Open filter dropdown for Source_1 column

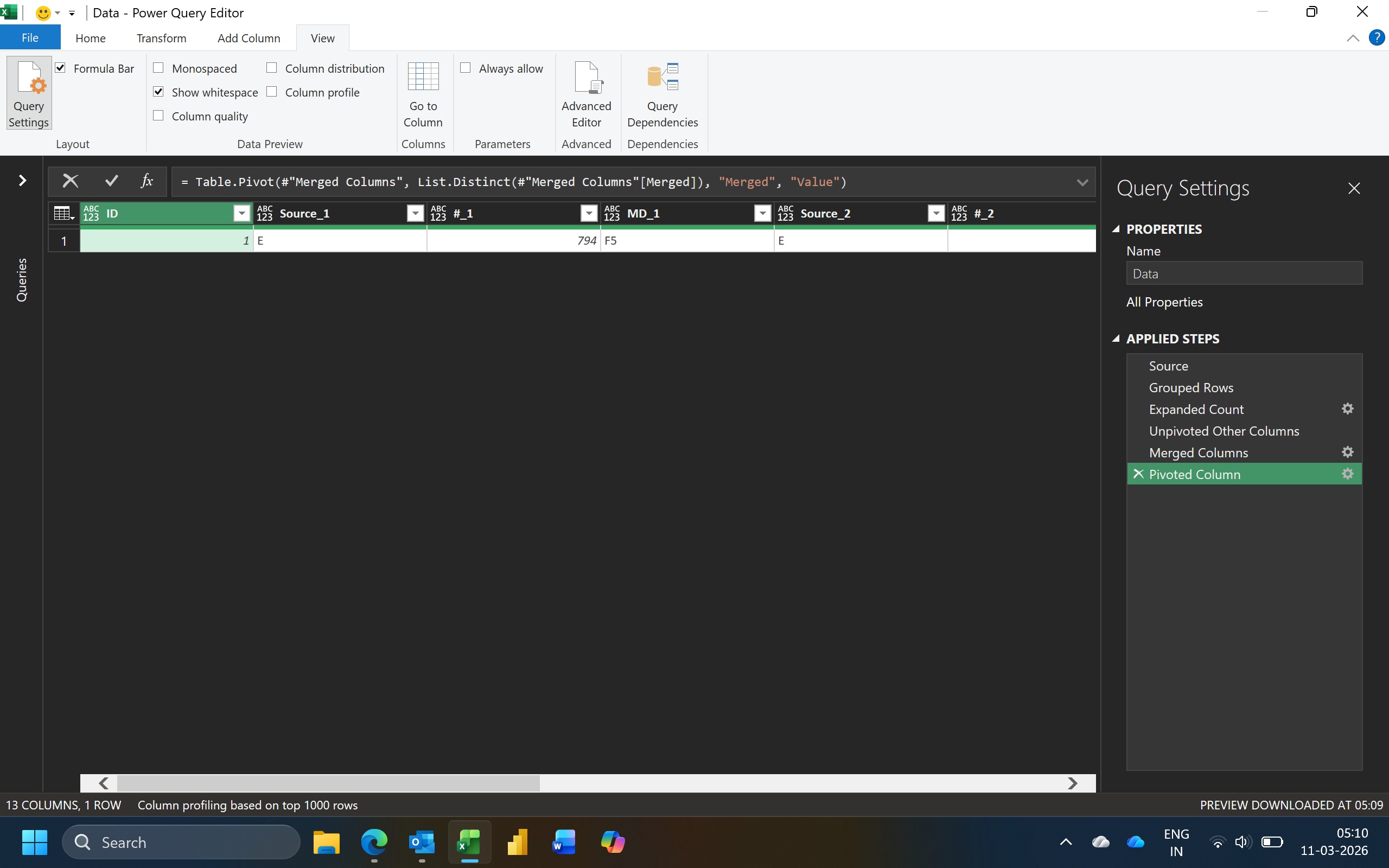pos(415,214)
